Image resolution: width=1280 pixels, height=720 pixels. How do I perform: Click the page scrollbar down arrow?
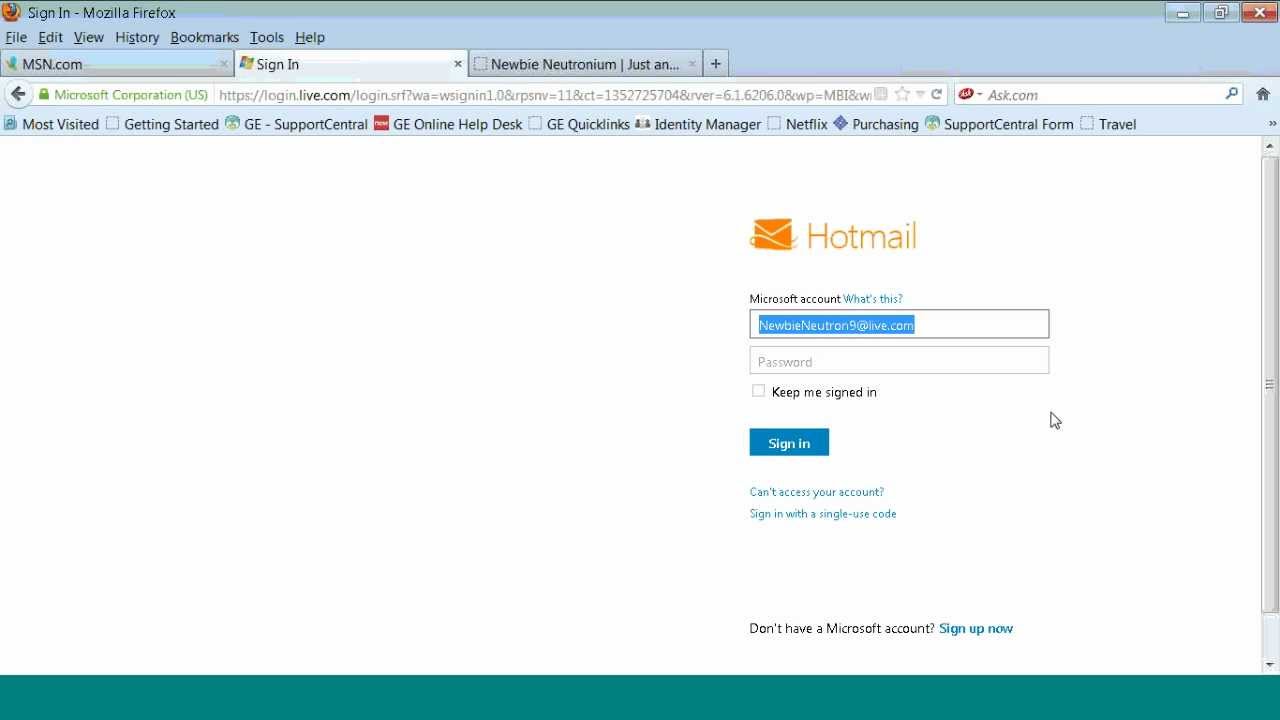pyautogui.click(x=1270, y=664)
